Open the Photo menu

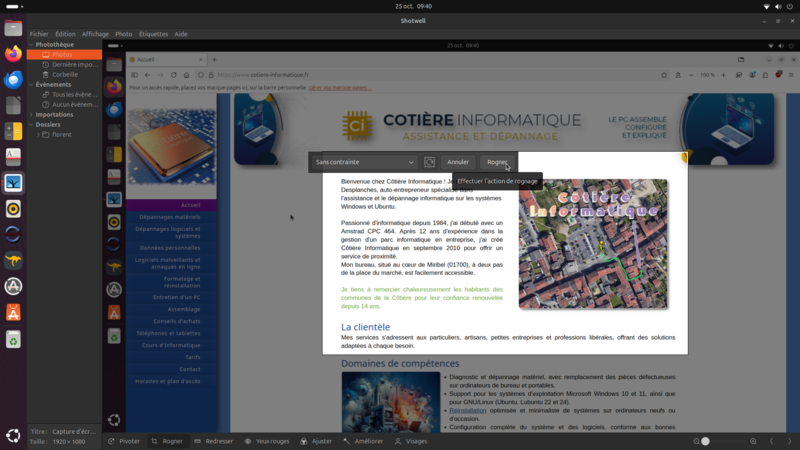point(123,34)
